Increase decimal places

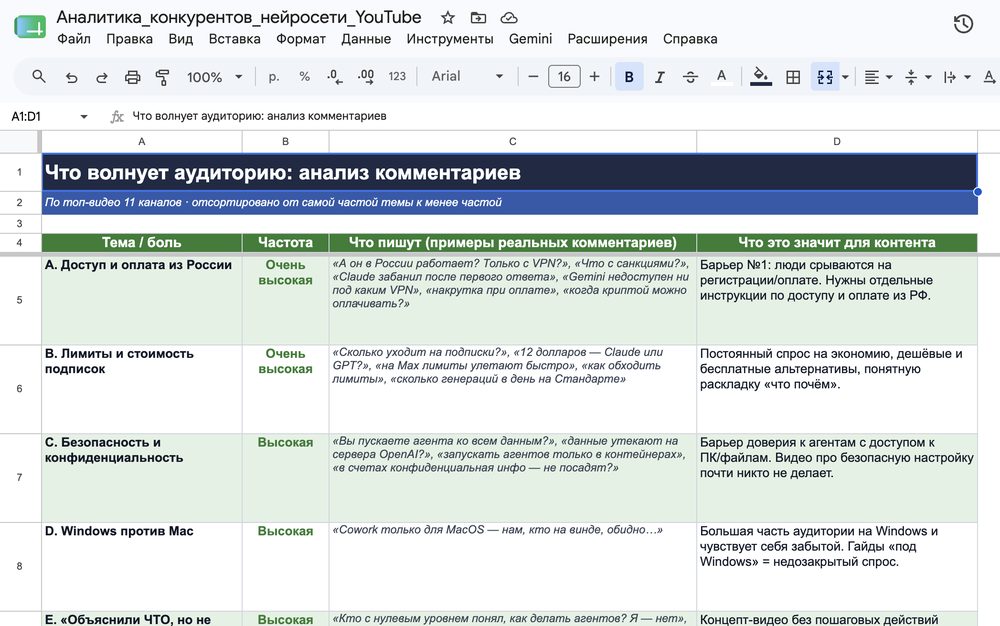pos(366,77)
